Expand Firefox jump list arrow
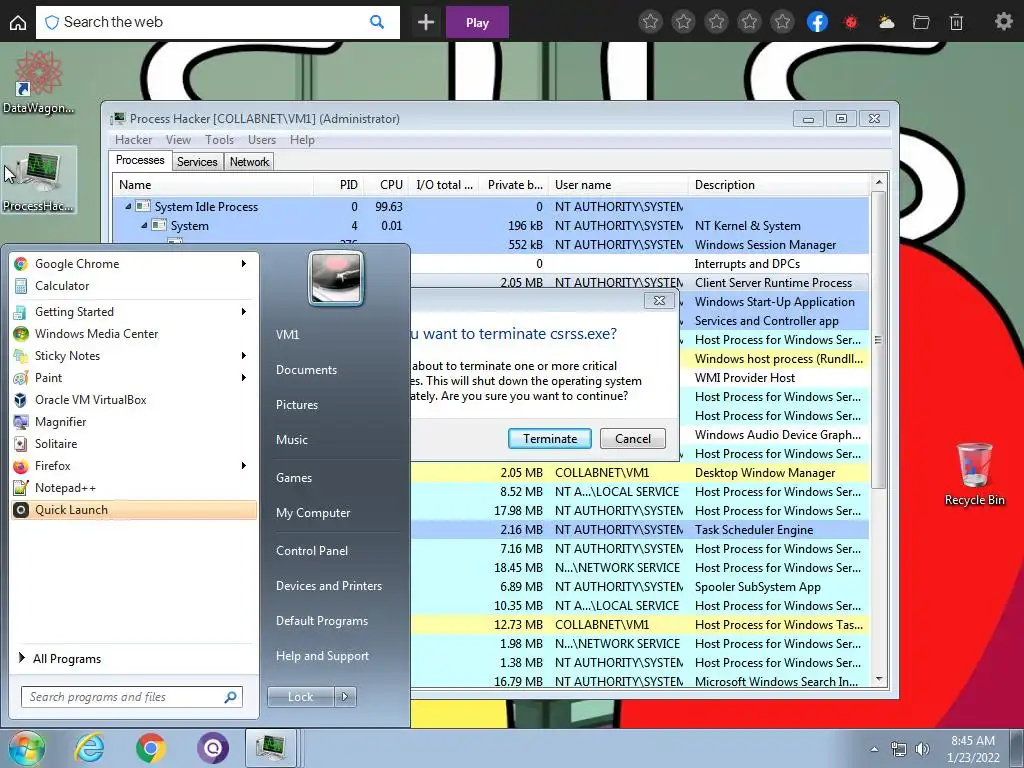 point(244,466)
